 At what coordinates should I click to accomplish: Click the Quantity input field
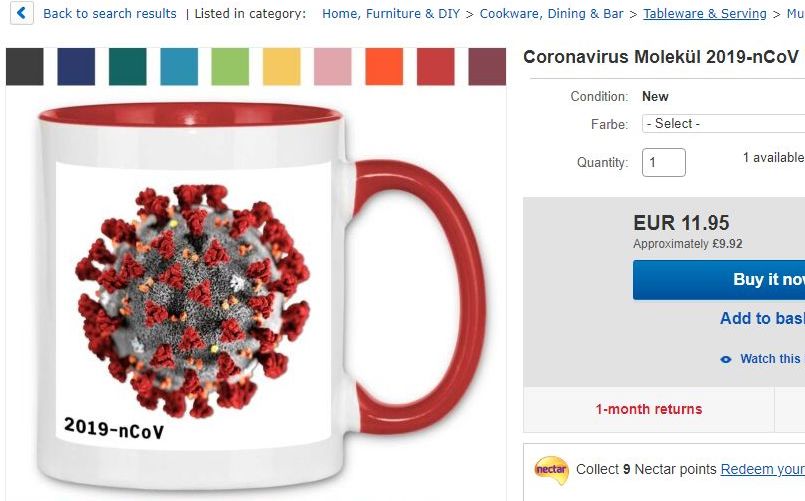pos(663,162)
